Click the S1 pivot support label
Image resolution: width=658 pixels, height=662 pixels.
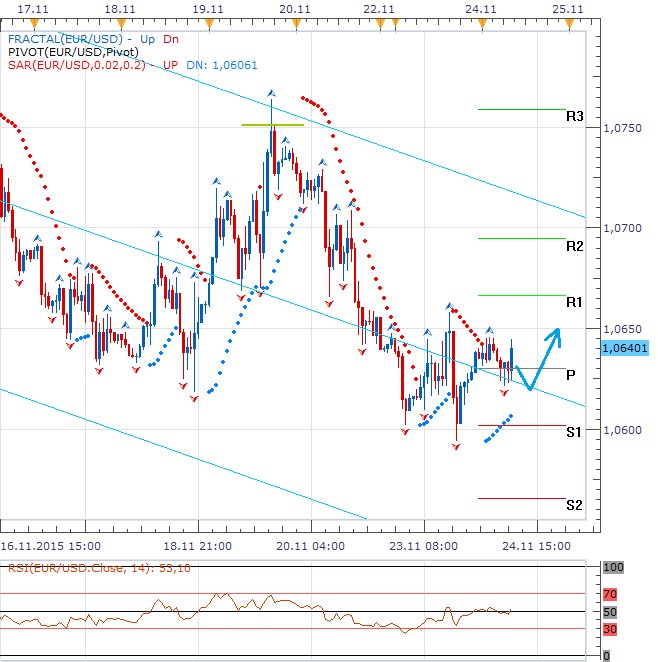click(574, 432)
